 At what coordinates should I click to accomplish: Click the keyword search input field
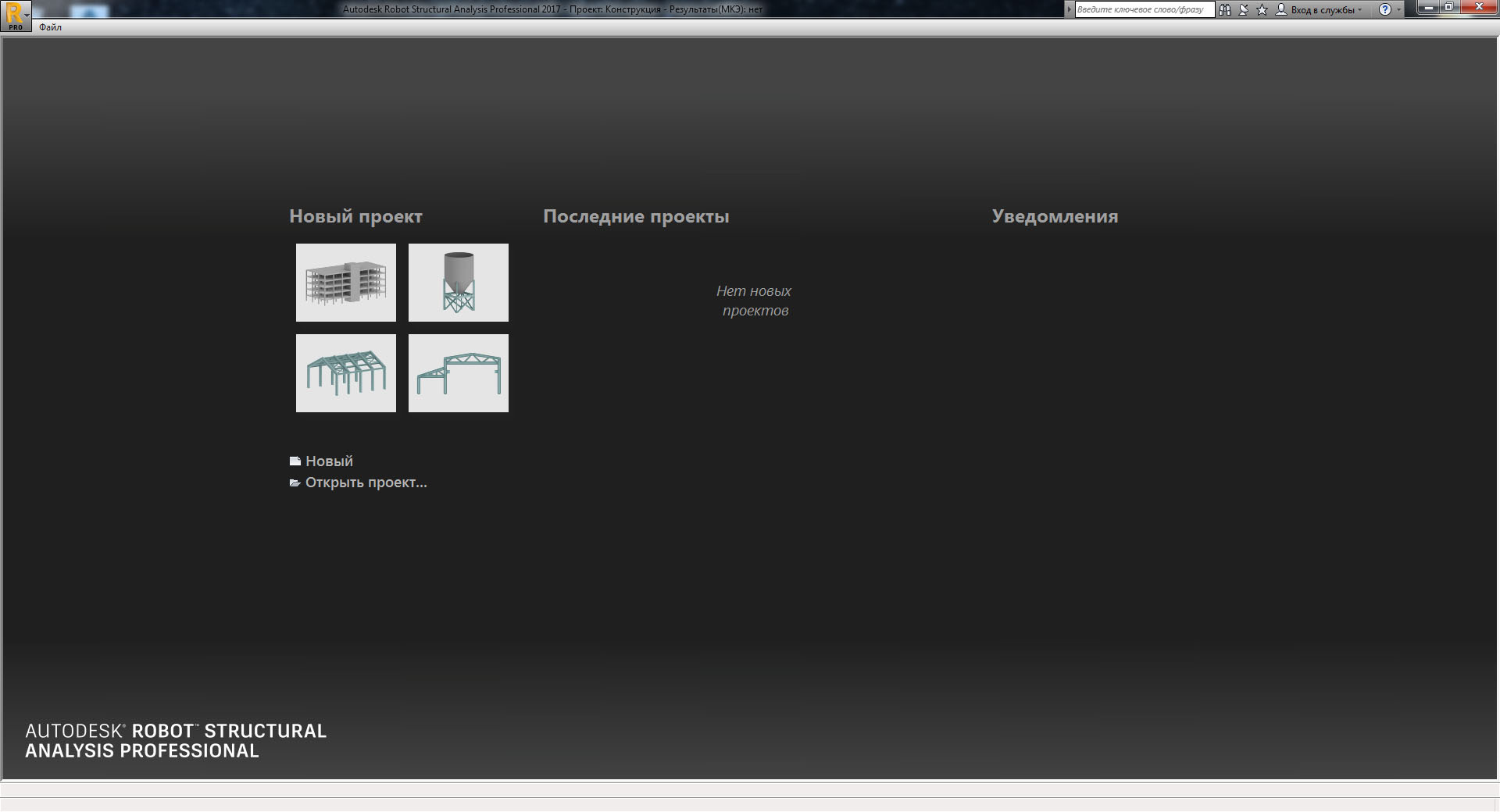(x=1144, y=10)
